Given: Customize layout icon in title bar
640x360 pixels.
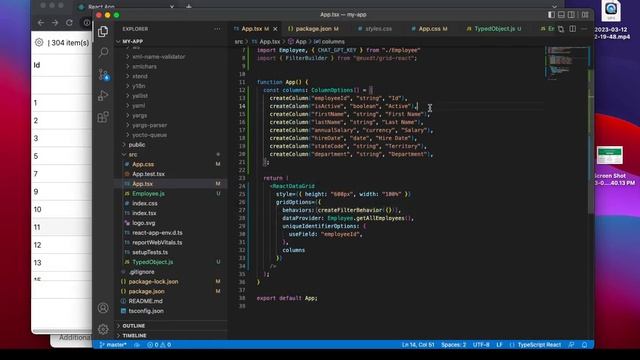Looking at the screenshot, I should [585, 15].
